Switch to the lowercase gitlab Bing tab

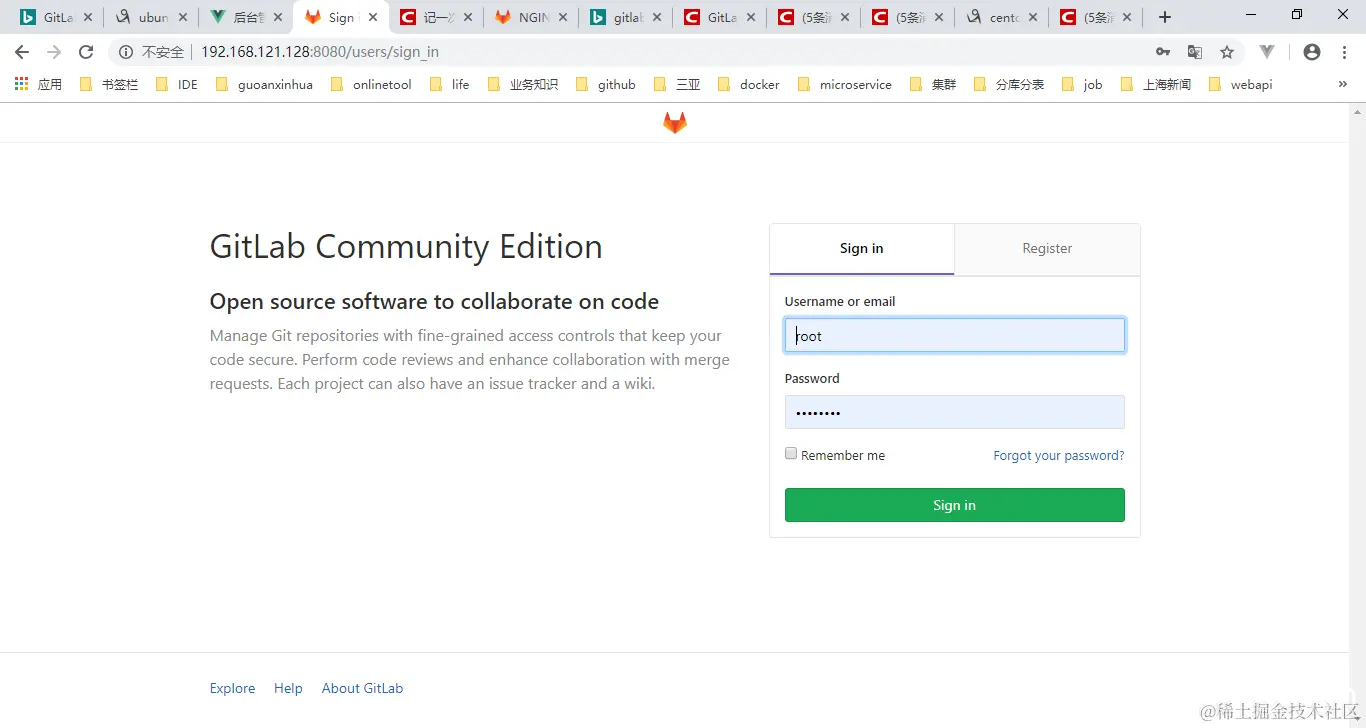click(x=625, y=17)
